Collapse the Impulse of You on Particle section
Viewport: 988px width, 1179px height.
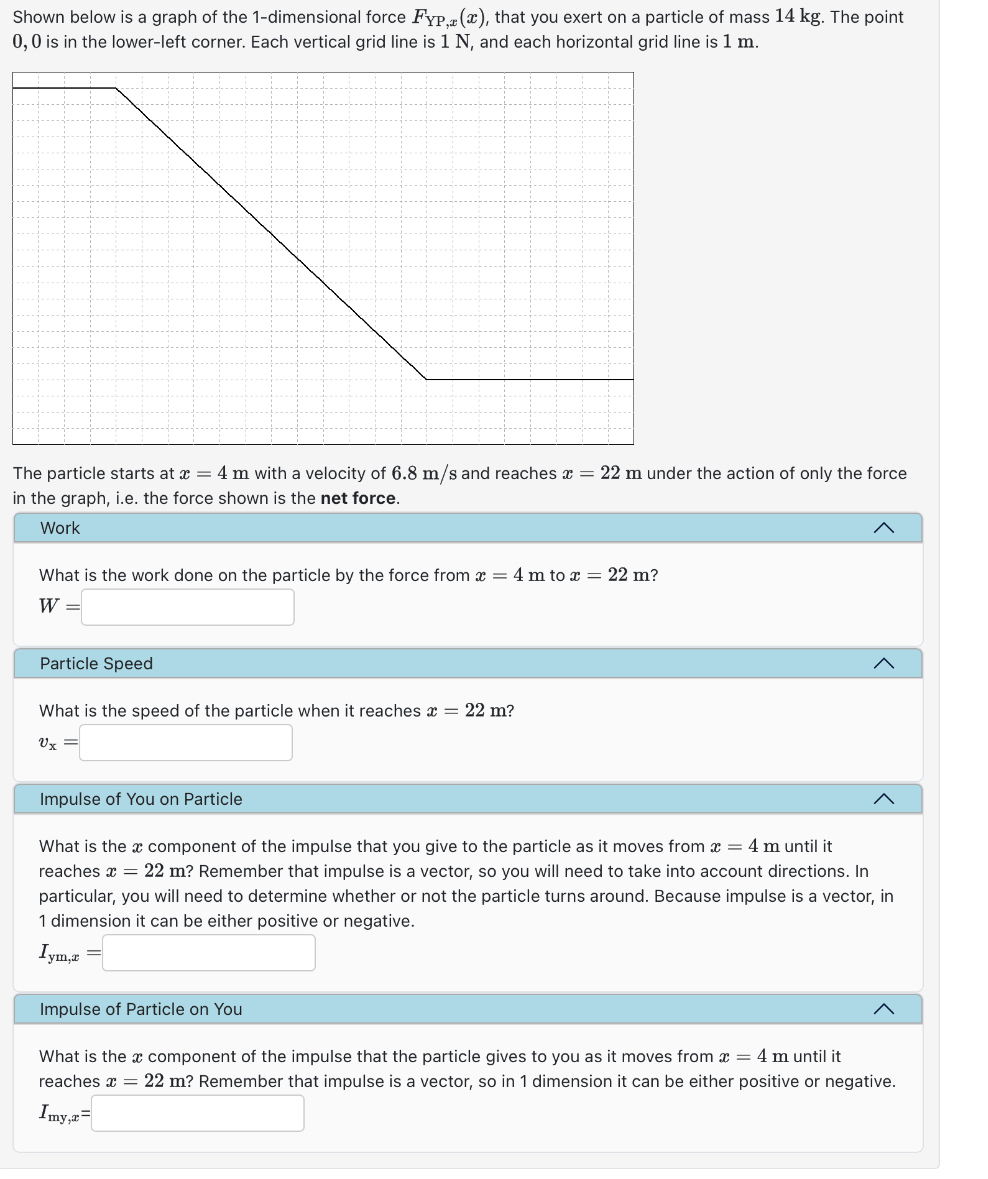(x=883, y=799)
